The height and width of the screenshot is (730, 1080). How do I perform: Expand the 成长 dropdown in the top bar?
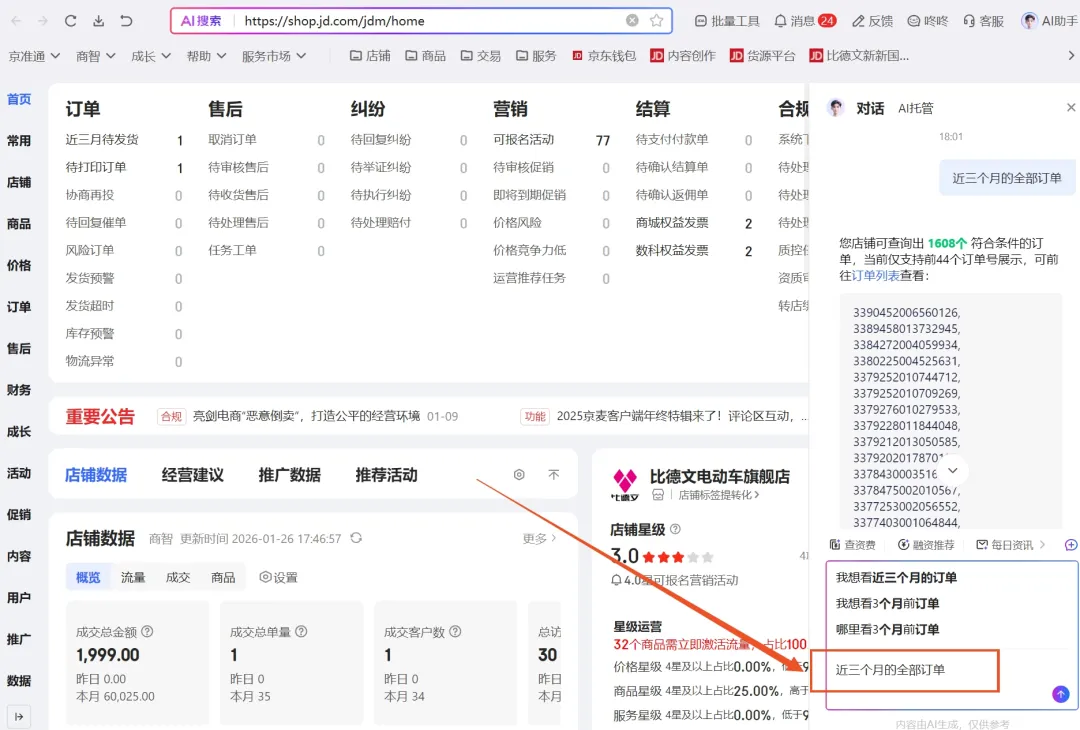point(150,56)
